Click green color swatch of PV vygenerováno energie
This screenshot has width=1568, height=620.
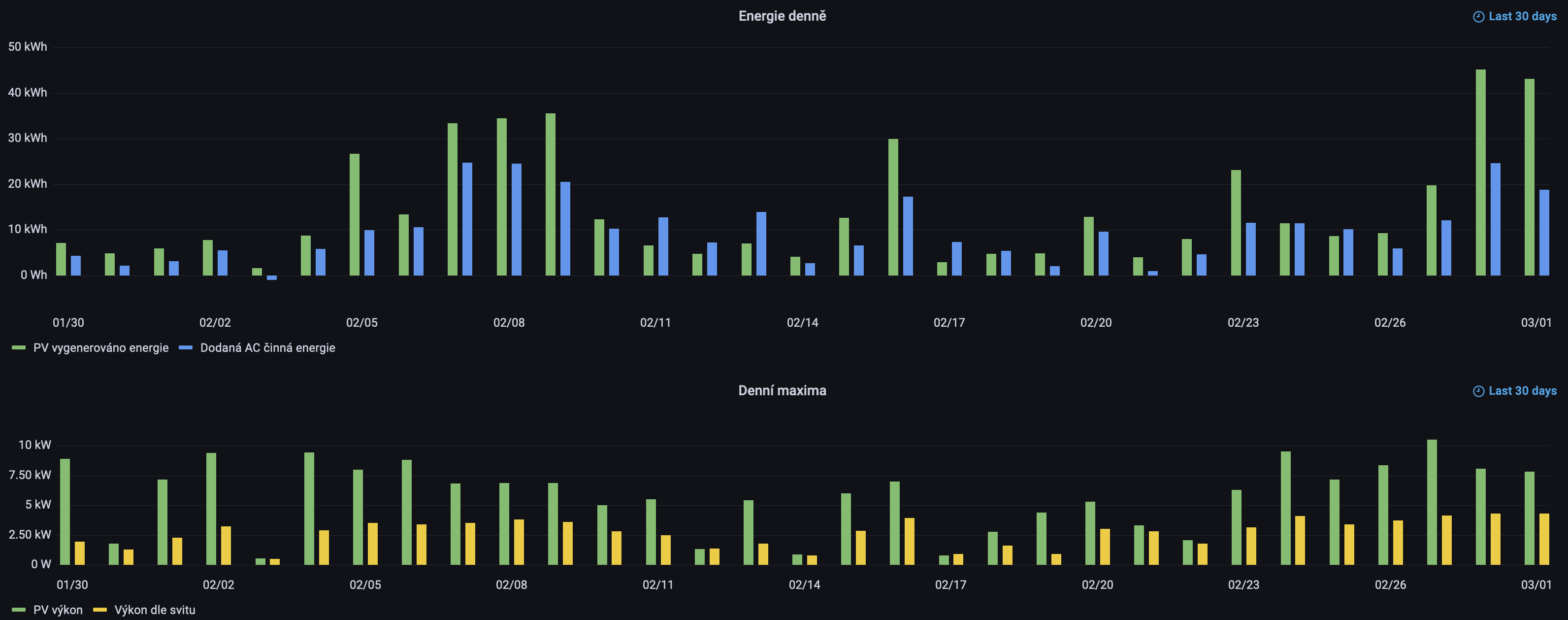pyautogui.click(x=19, y=348)
